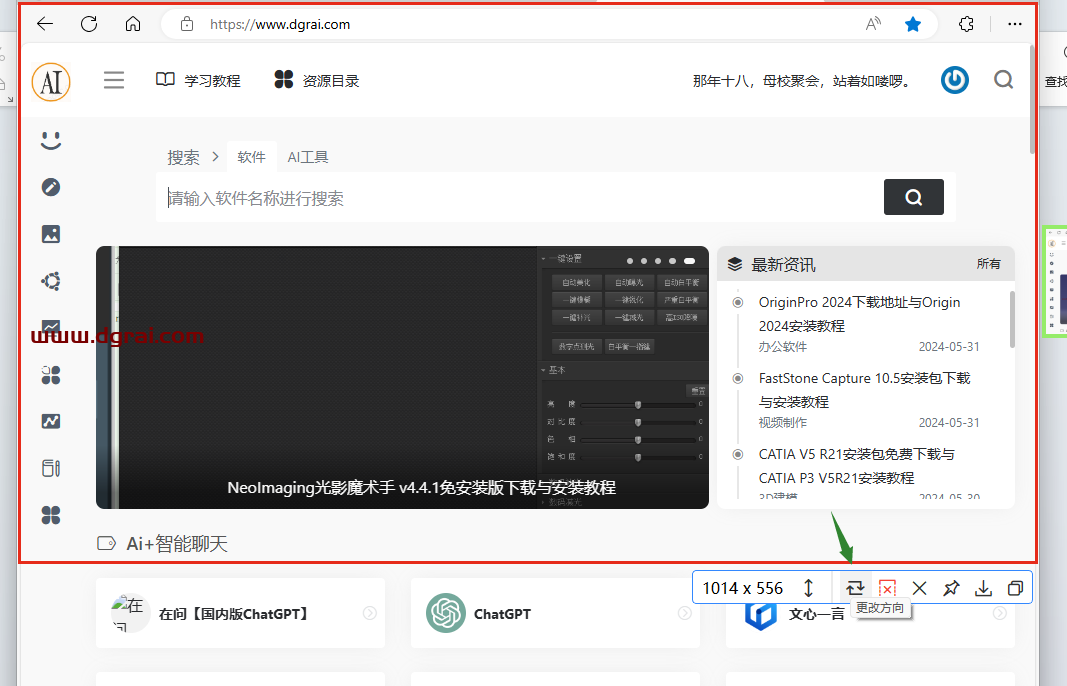Go back with the browser back arrow
1067x686 pixels.
pos(45,24)
